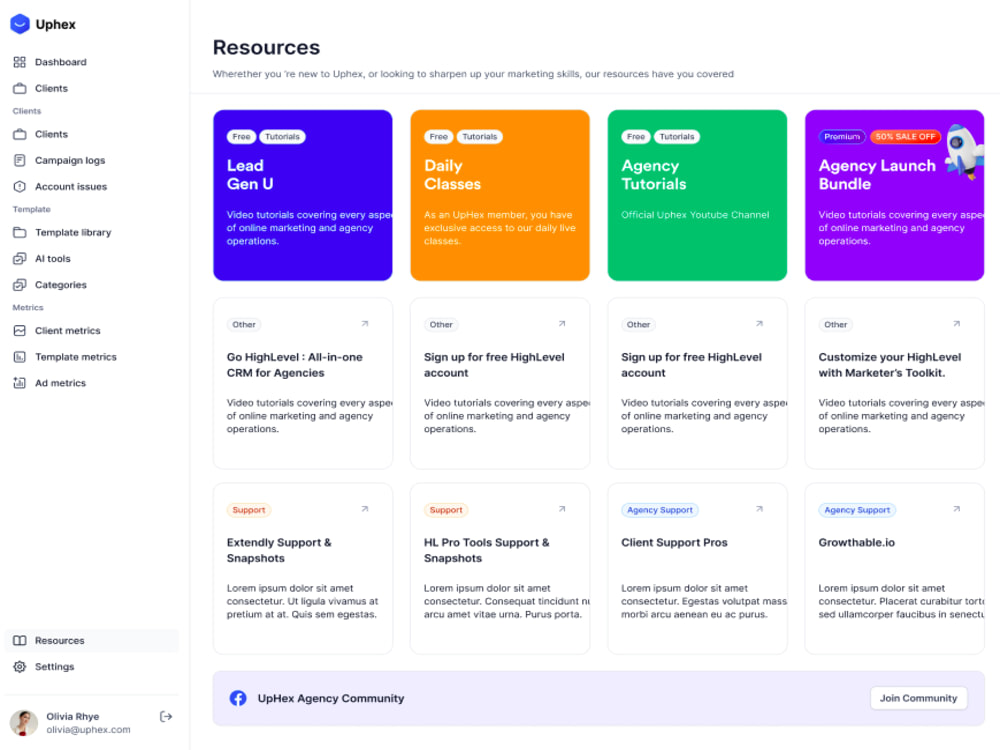The height and width of the screenshot is (750, 1000).
Task: Open the Daily Classes card
Action: click(x=500, y=195)
